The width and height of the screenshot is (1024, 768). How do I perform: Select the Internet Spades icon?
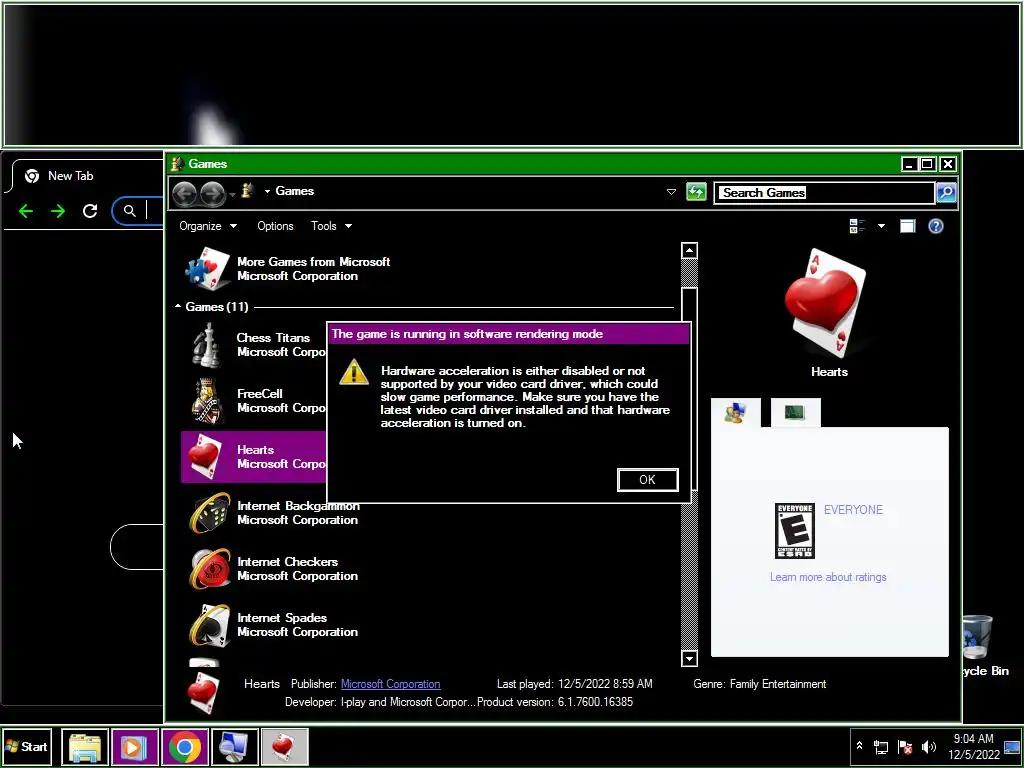pos(210,625)
